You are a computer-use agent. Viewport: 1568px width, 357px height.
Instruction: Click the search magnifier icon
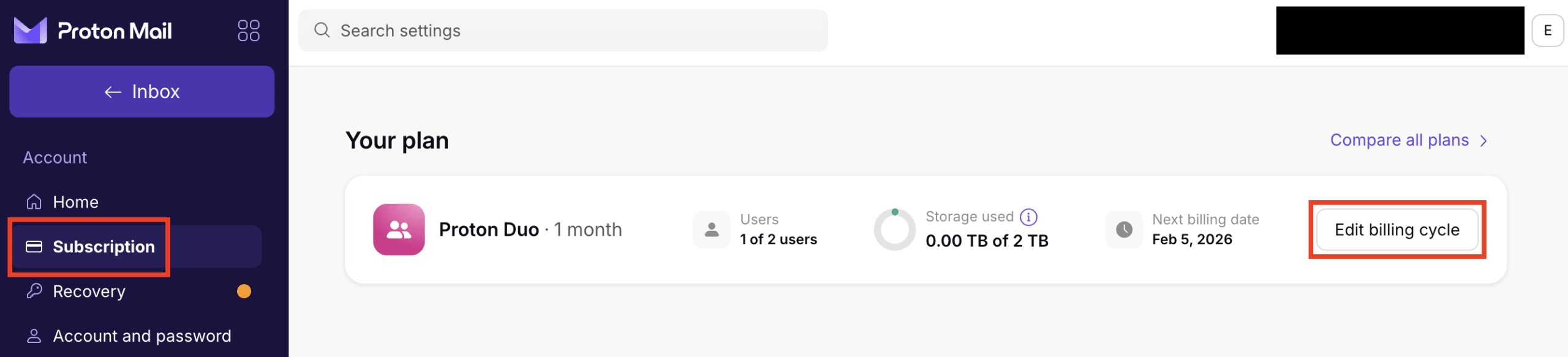coord(323,30)
